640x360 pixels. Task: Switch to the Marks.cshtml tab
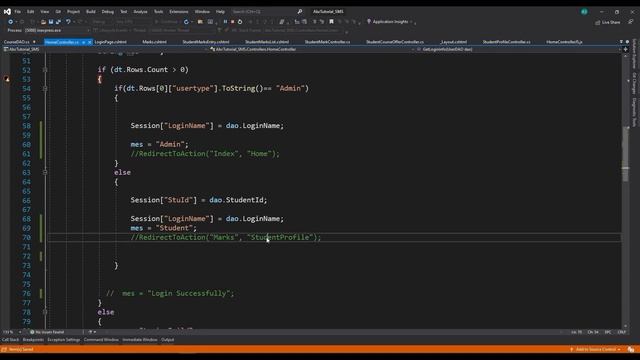click(x=154, y=42)
